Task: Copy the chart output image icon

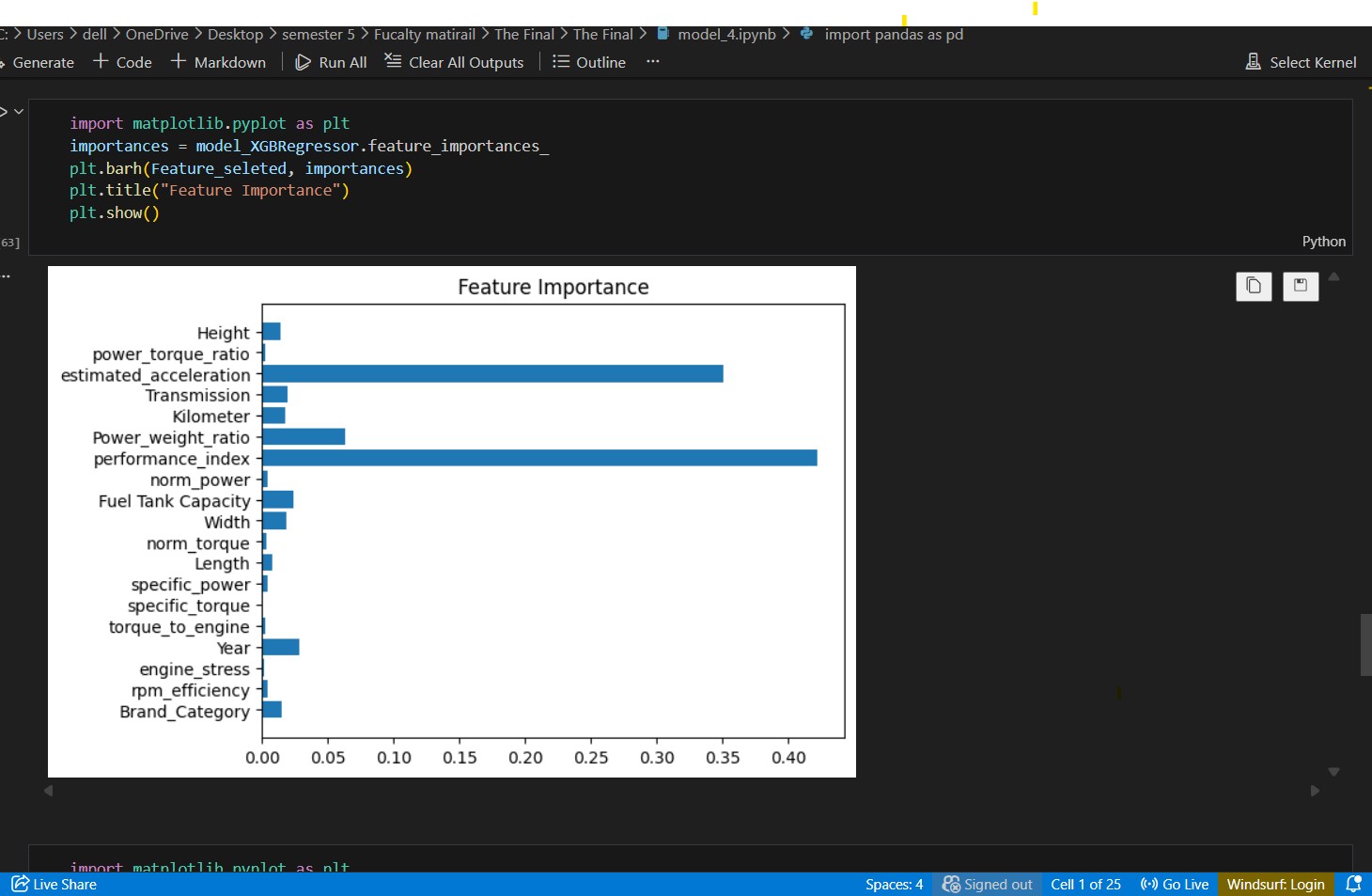Action: pyautogui.click(x=1254, y=286)
